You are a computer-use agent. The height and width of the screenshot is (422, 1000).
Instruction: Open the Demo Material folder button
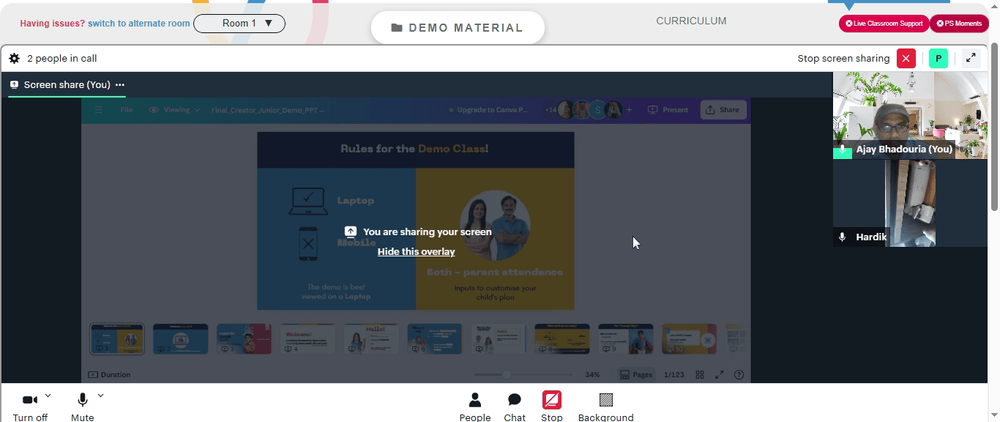(x=457, y=28)
